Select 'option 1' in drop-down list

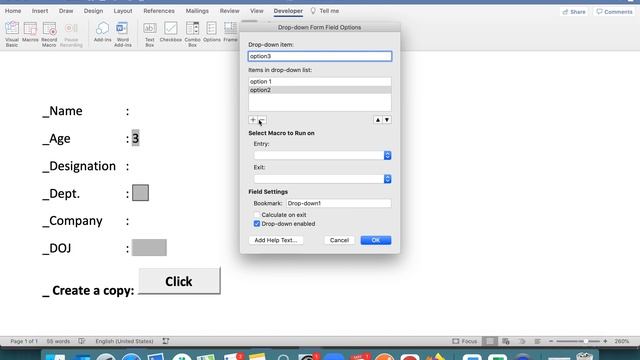[x=320, y=81]
